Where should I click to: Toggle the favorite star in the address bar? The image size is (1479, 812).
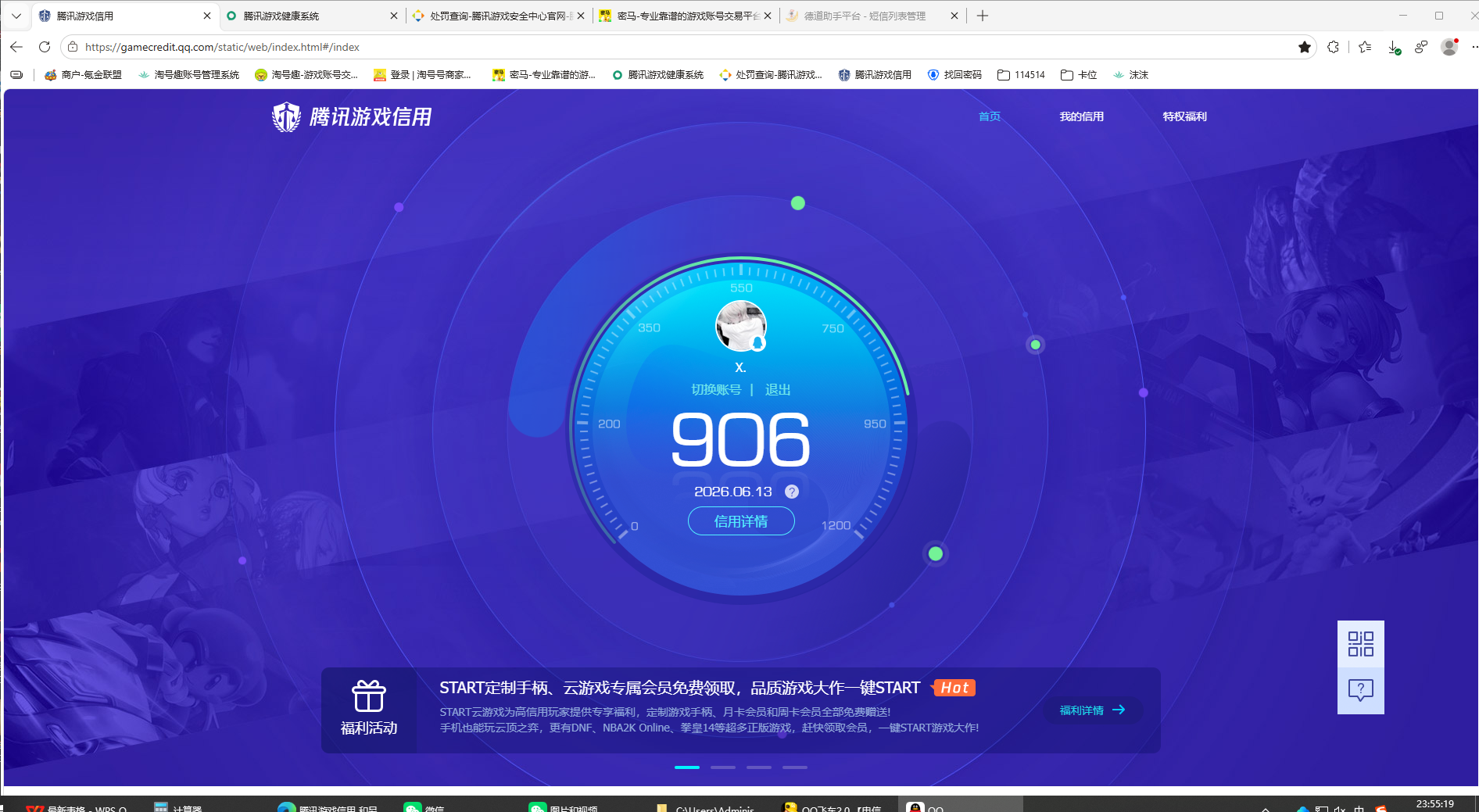coord(1305,47)
